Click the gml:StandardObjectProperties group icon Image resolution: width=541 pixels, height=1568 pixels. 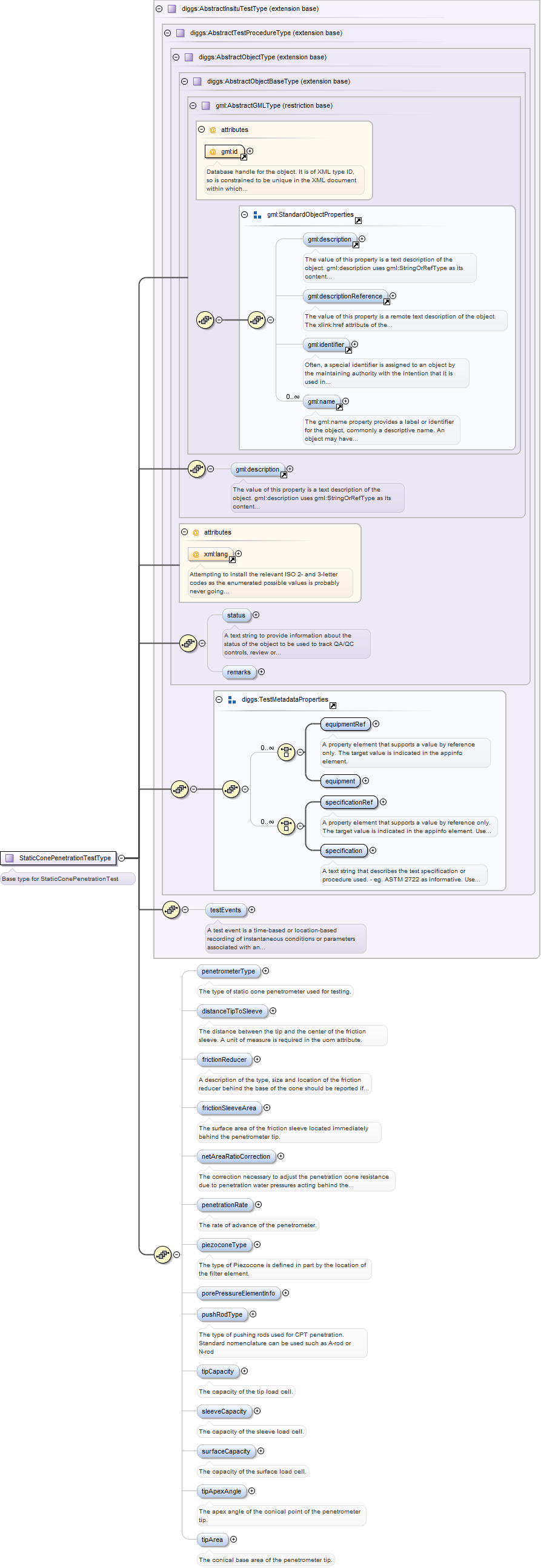(x=257, y=215)
